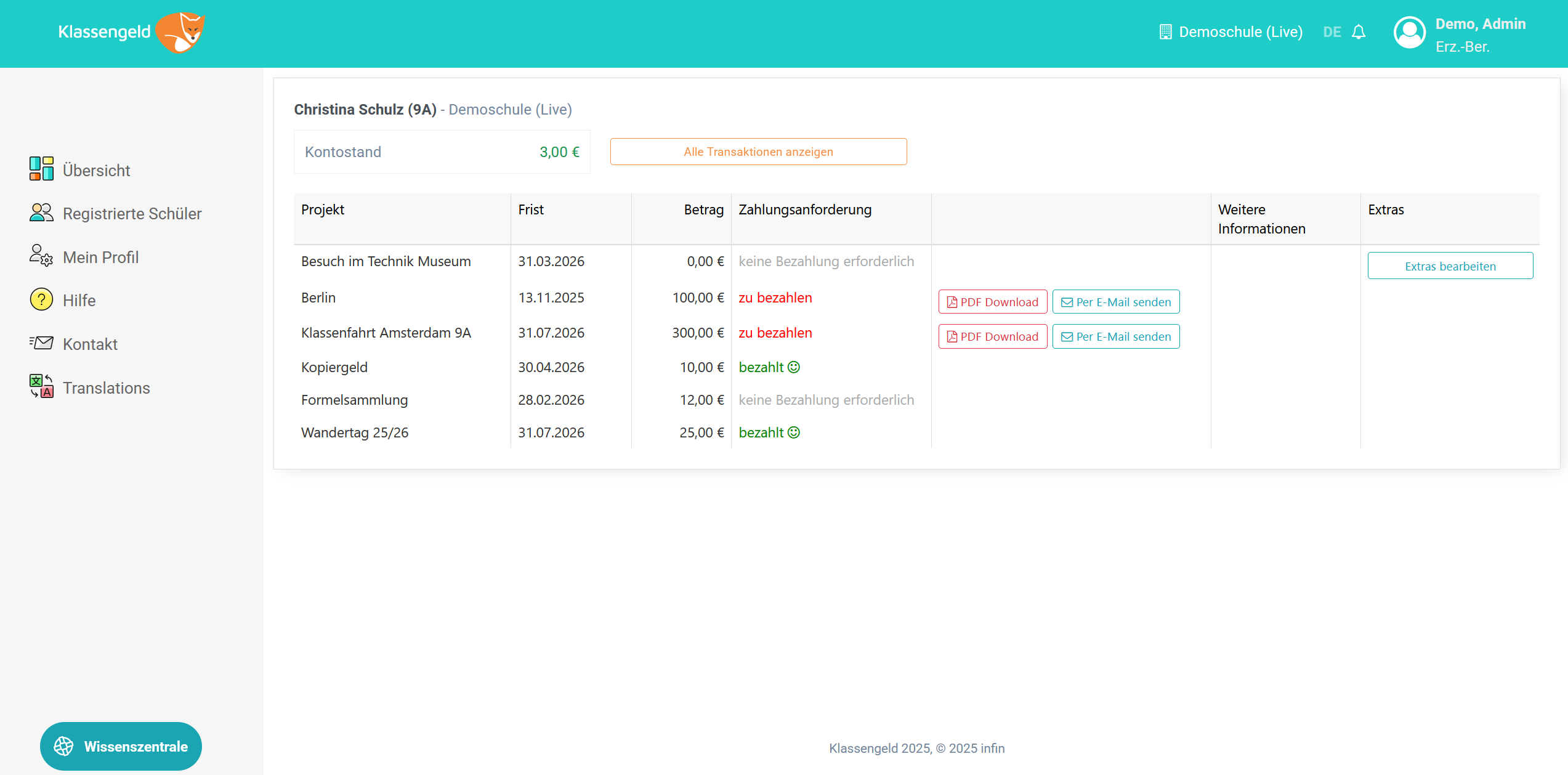Send Klassenfahrt Amsterdam 9A request per E-Mail
This screenshot has width=1568, height=775.
(1115, 336)
